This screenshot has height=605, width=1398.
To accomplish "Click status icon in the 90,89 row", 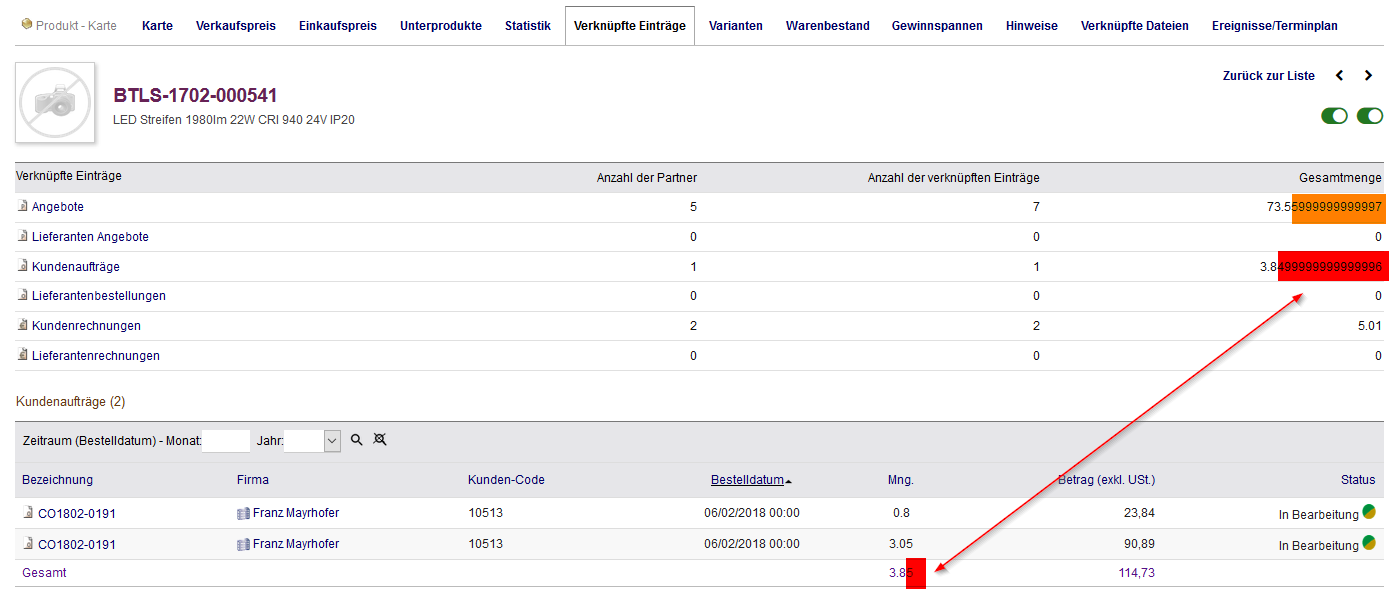I will pos(1367,545).
